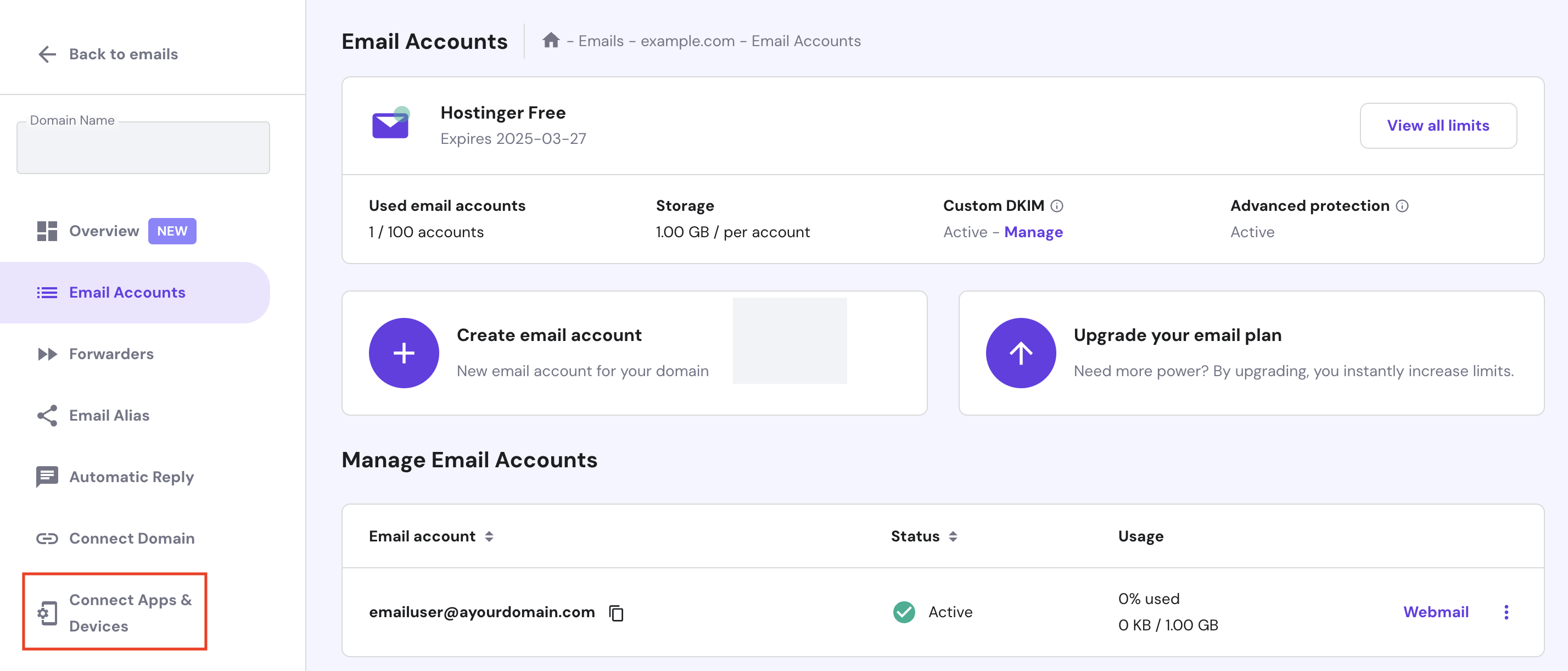Image resolution: width=1568 pixels, height=671 pixels.
Task: Click Manage link for Custom DKIM
Action: tap(1033, 233)
